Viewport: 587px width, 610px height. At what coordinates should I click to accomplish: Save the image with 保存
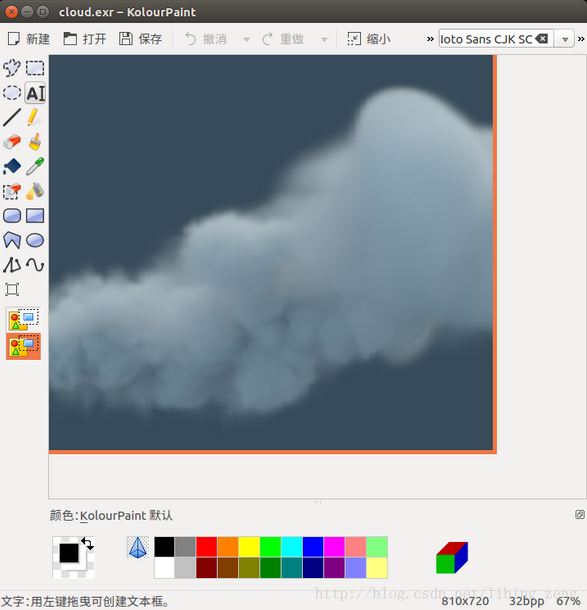tap(140, 39)
